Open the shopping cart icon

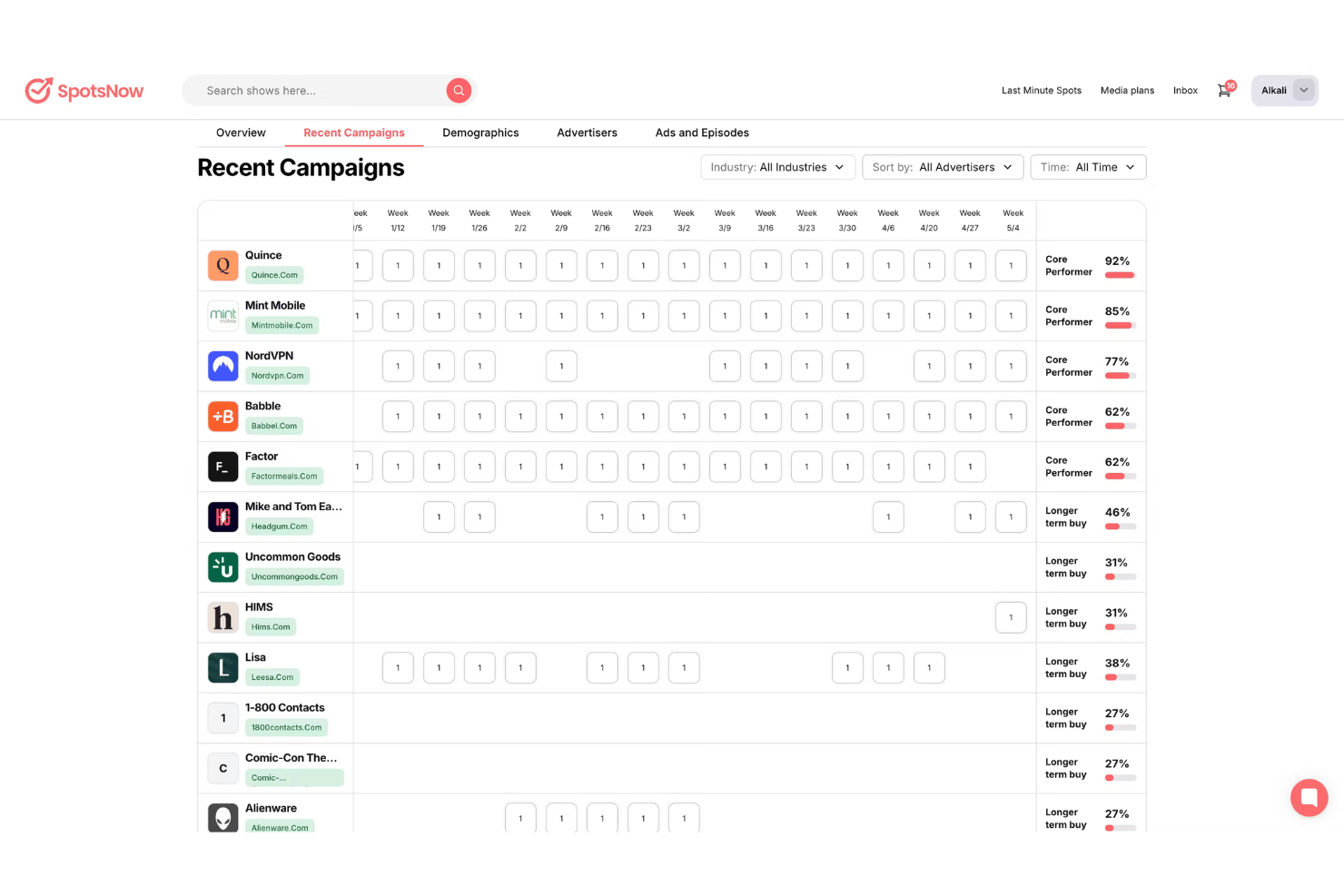1225,90
